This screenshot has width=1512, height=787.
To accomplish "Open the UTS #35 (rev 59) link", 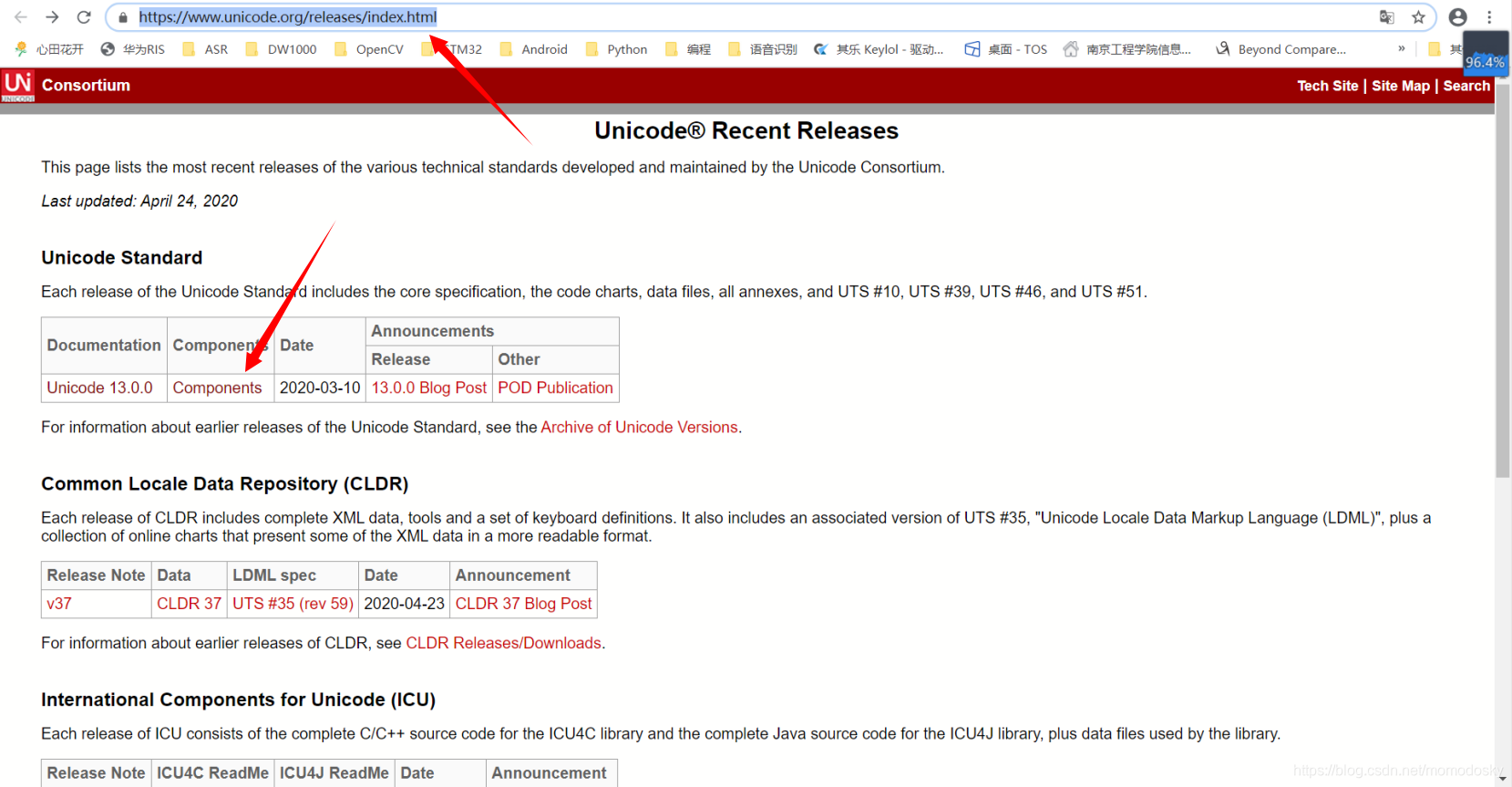I will (x=293, y=604).
